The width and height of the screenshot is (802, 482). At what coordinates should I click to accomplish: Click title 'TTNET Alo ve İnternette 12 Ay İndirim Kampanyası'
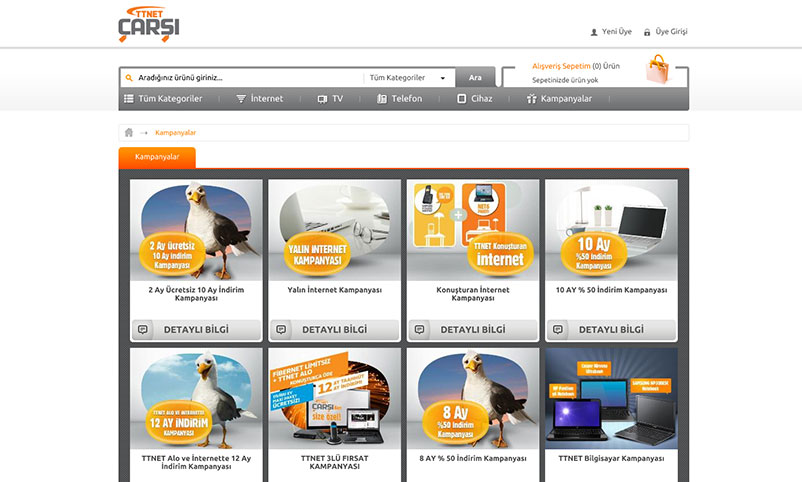point(196,463)
